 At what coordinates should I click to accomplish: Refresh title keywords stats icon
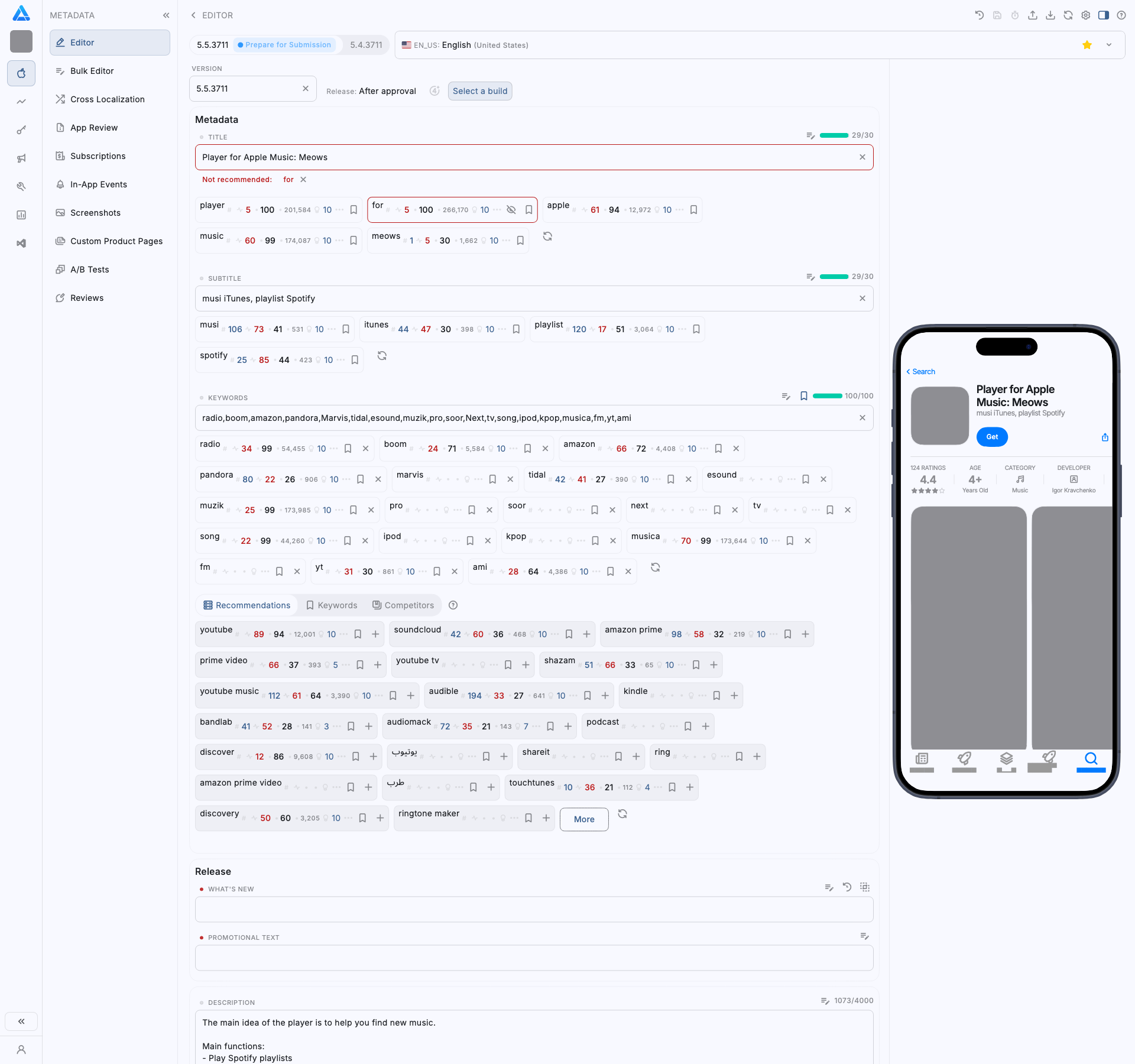[547, 236]
